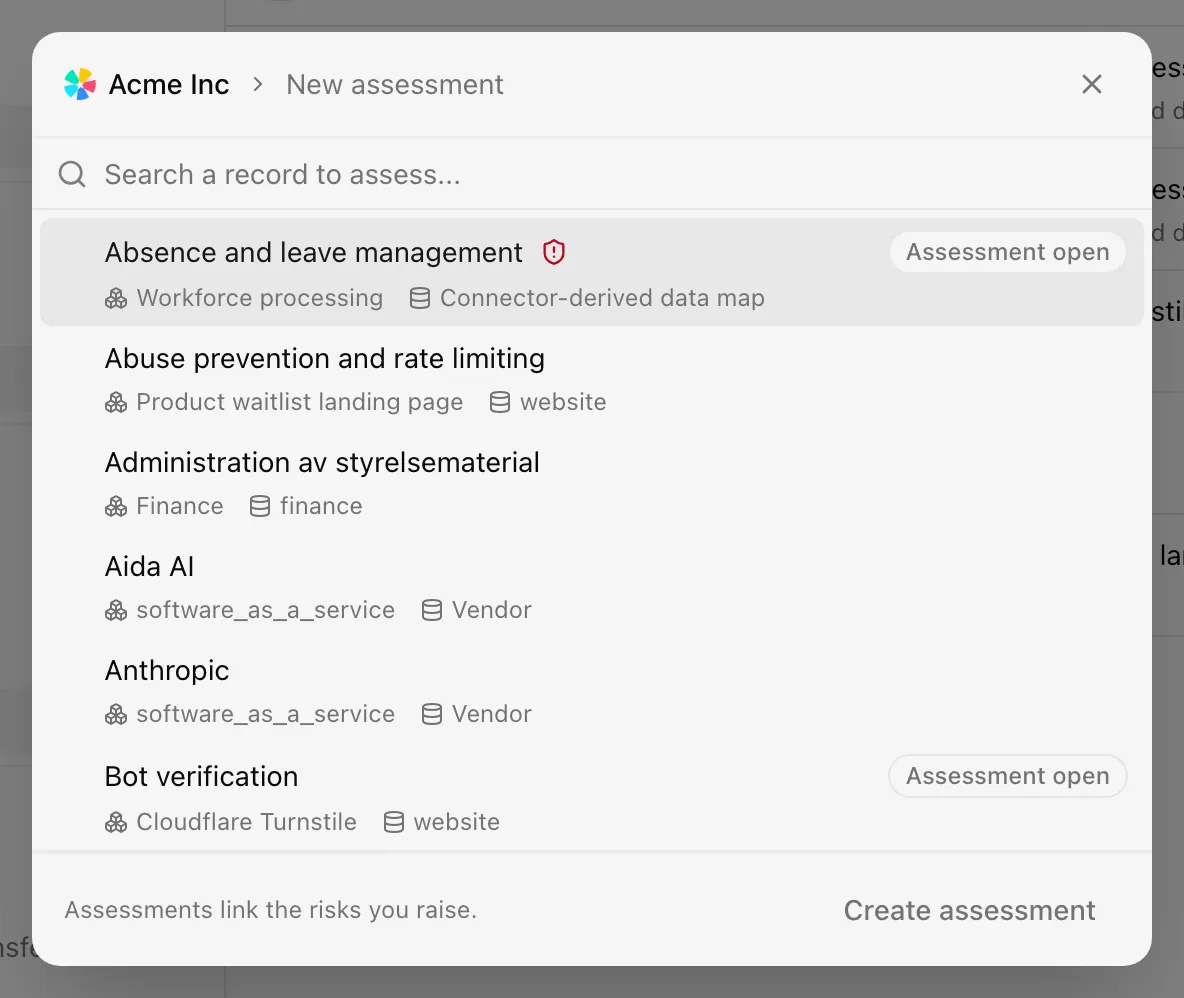The height and width of the screenshot is (998, 1184).
Task: Click Acme Inc breadcrumb name
Action: 168,85
